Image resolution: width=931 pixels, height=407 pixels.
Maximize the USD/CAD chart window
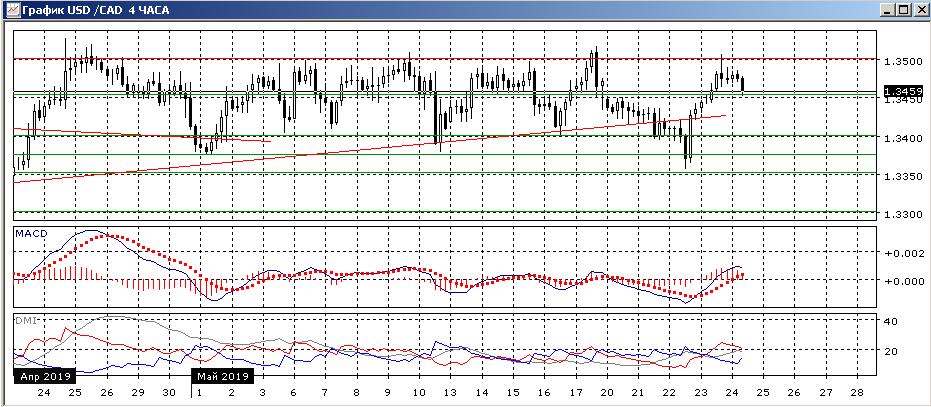pyautogui.click(x=904, y=9)
